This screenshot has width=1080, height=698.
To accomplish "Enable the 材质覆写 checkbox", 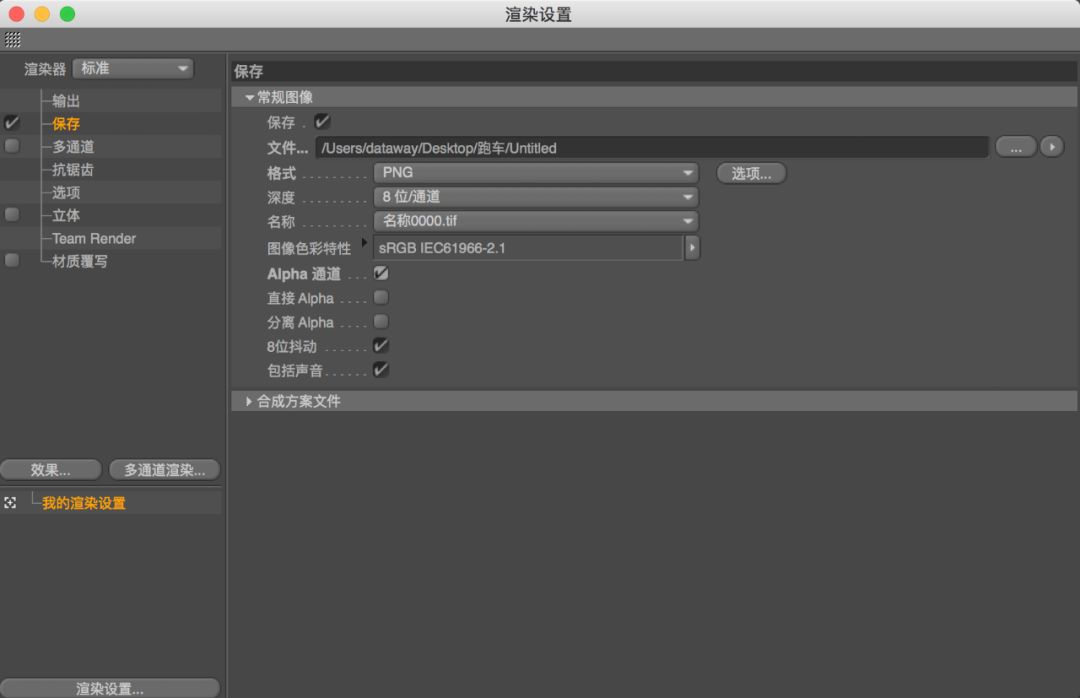I will [12, 260].
